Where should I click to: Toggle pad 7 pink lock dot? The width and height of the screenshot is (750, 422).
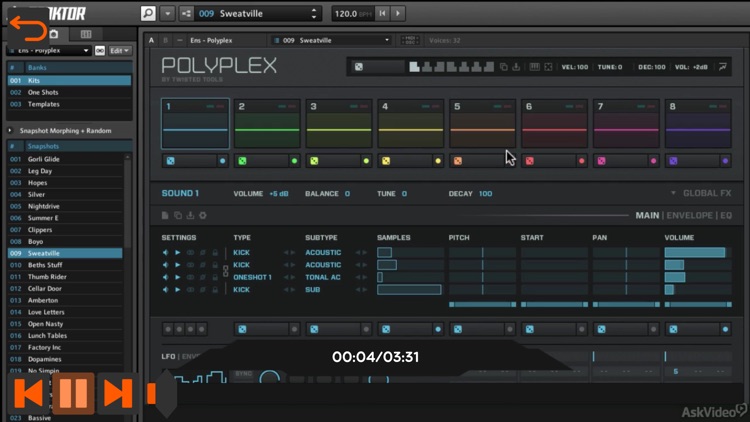(653, 161)
